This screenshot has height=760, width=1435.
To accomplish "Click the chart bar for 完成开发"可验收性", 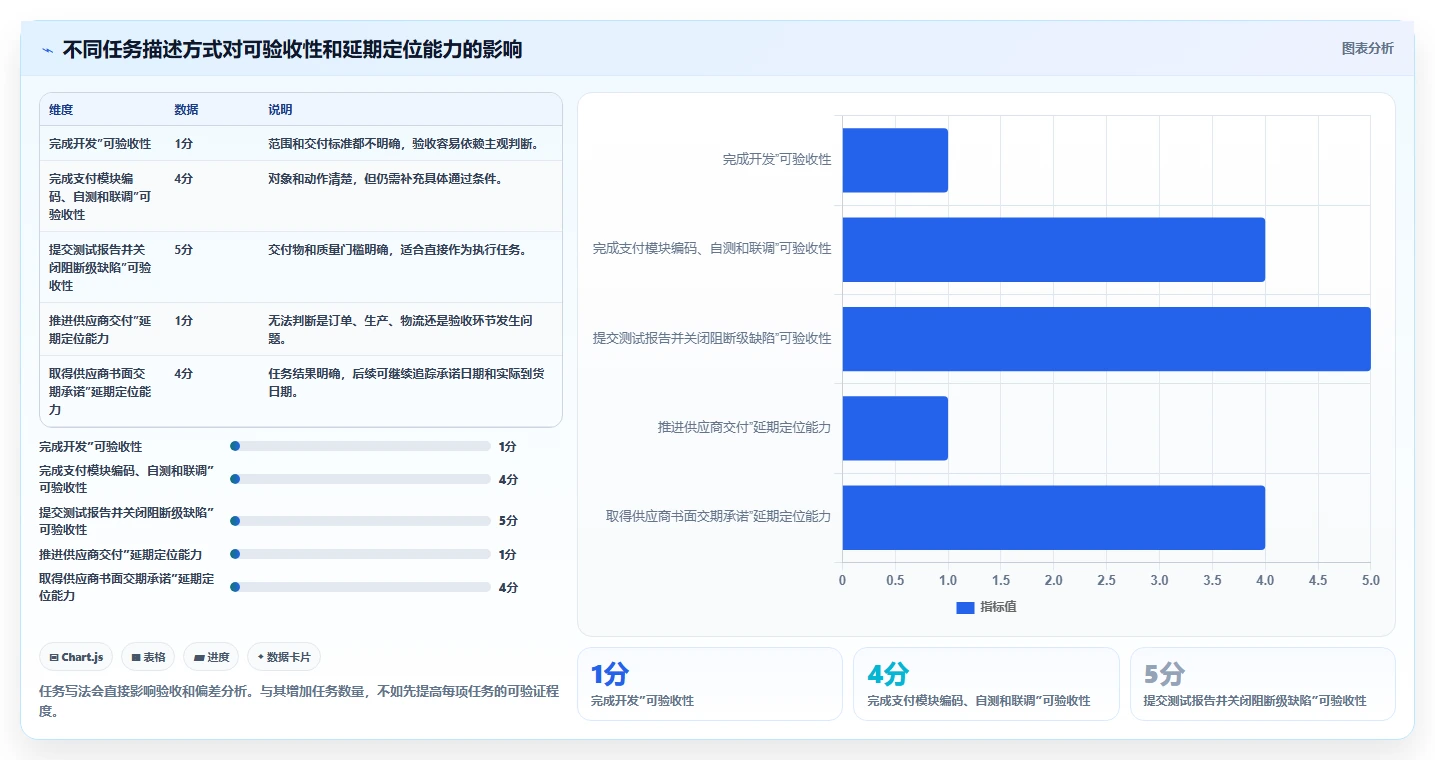I will coord(895,160).
